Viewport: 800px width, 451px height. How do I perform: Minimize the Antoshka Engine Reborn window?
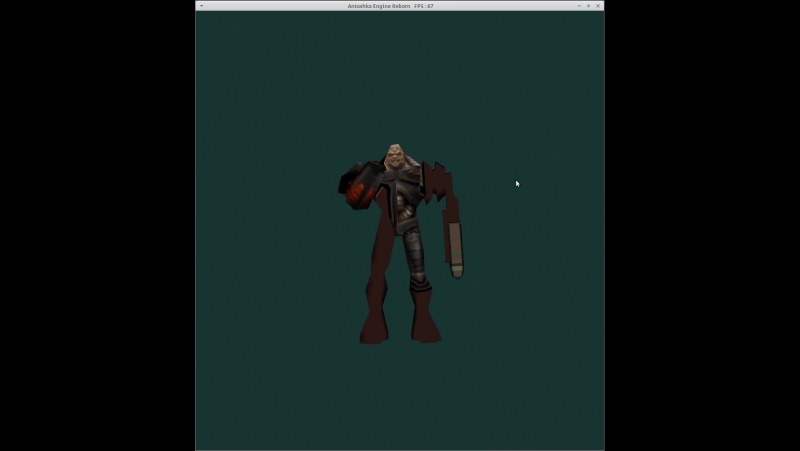coord(579,6)
